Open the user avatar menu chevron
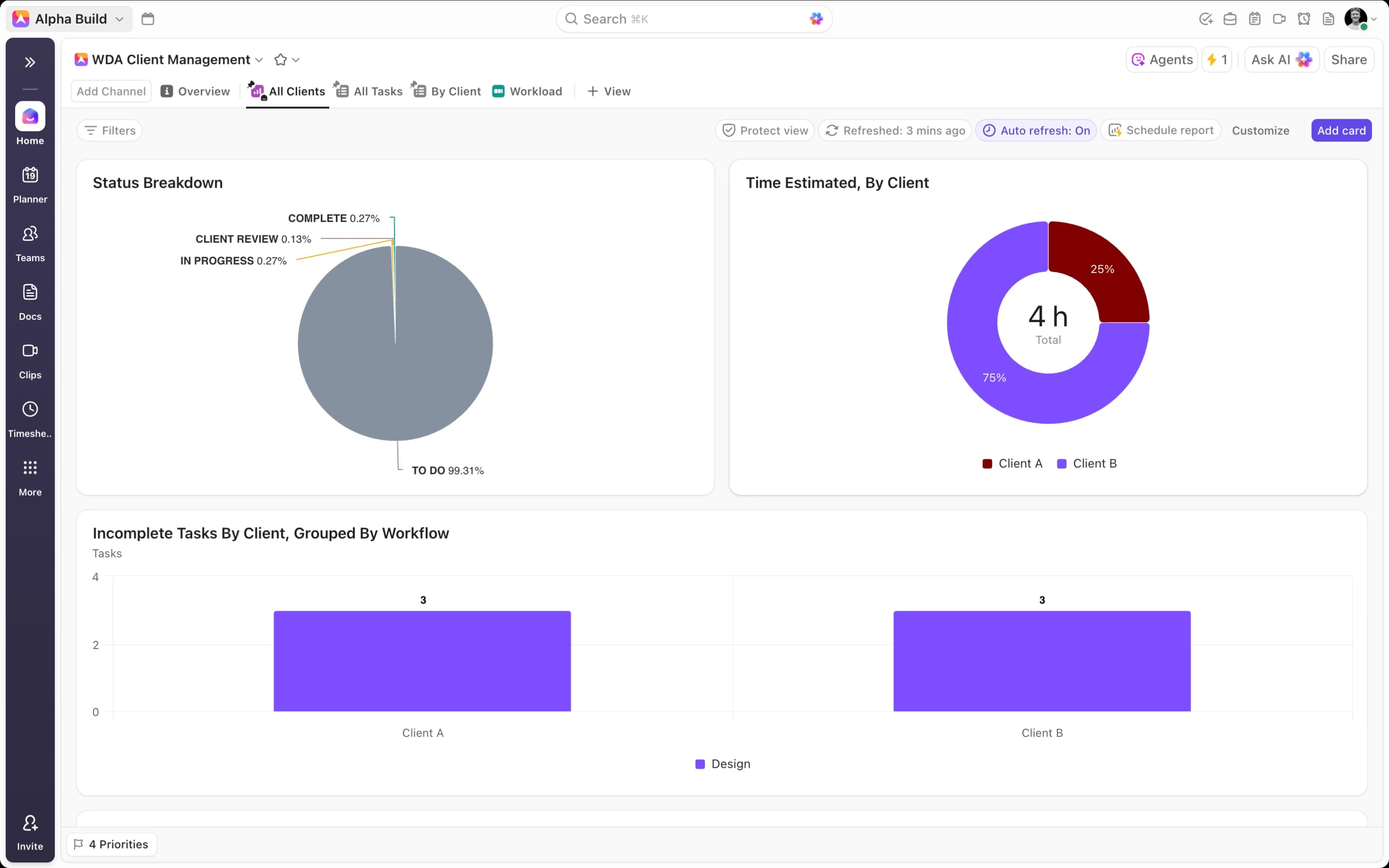The height and width of the screenshot is (868, 1389). (1374, 19)
